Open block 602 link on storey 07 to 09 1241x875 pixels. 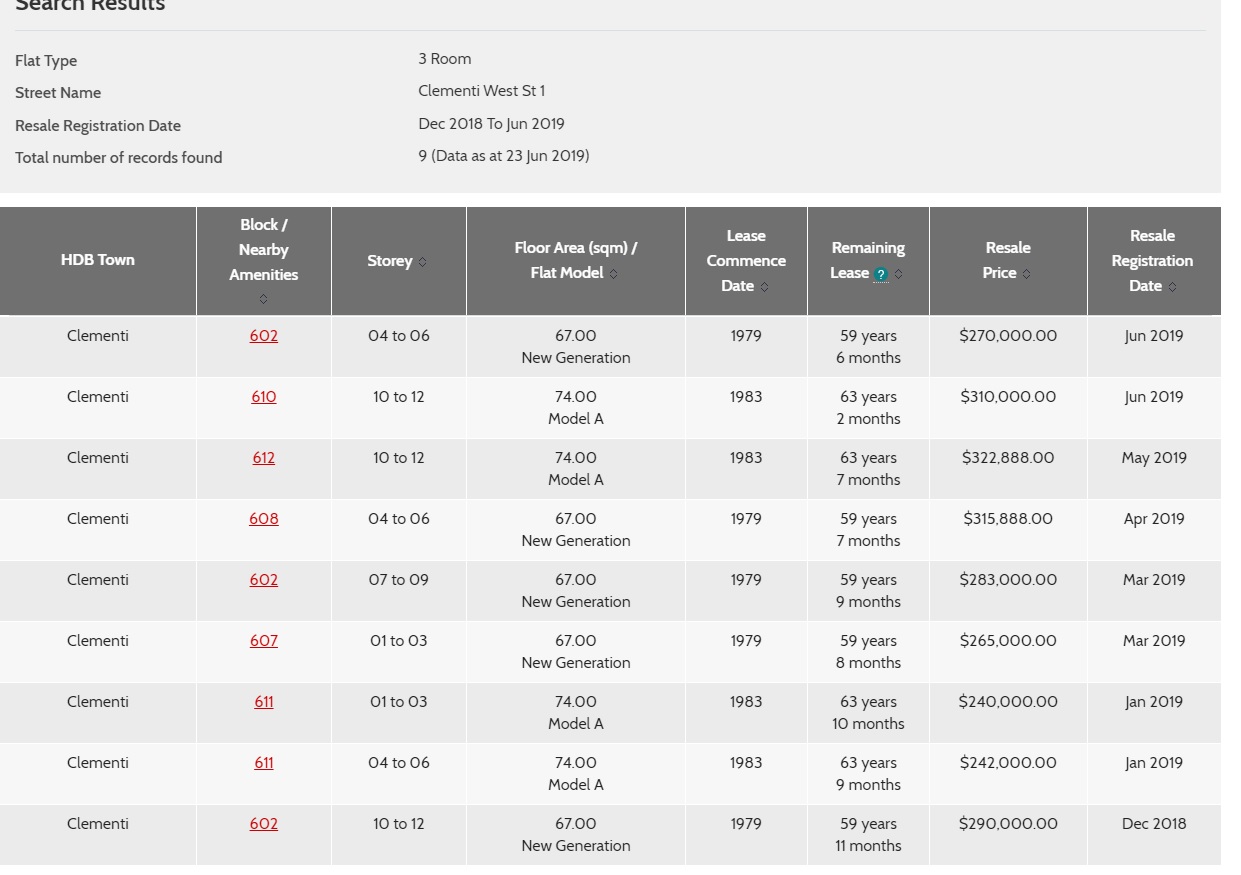[264, 580]
